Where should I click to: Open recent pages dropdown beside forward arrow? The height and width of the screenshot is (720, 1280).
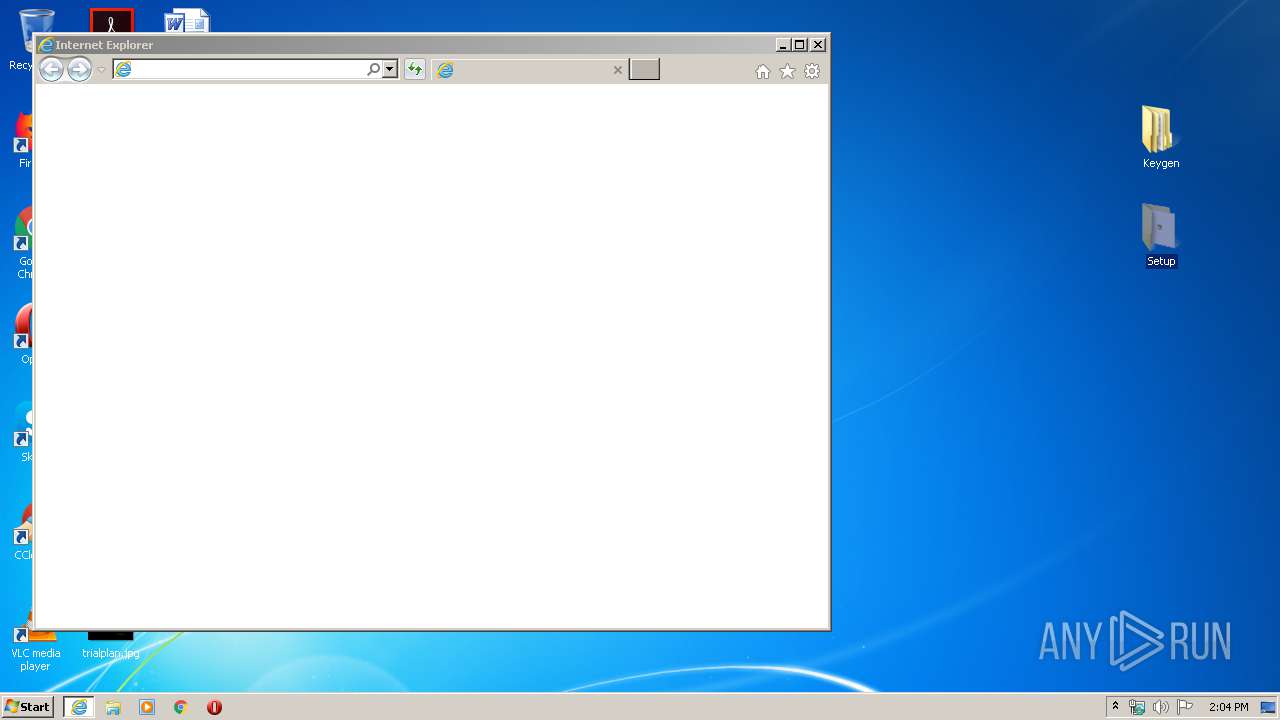click(x=101, y=70)
